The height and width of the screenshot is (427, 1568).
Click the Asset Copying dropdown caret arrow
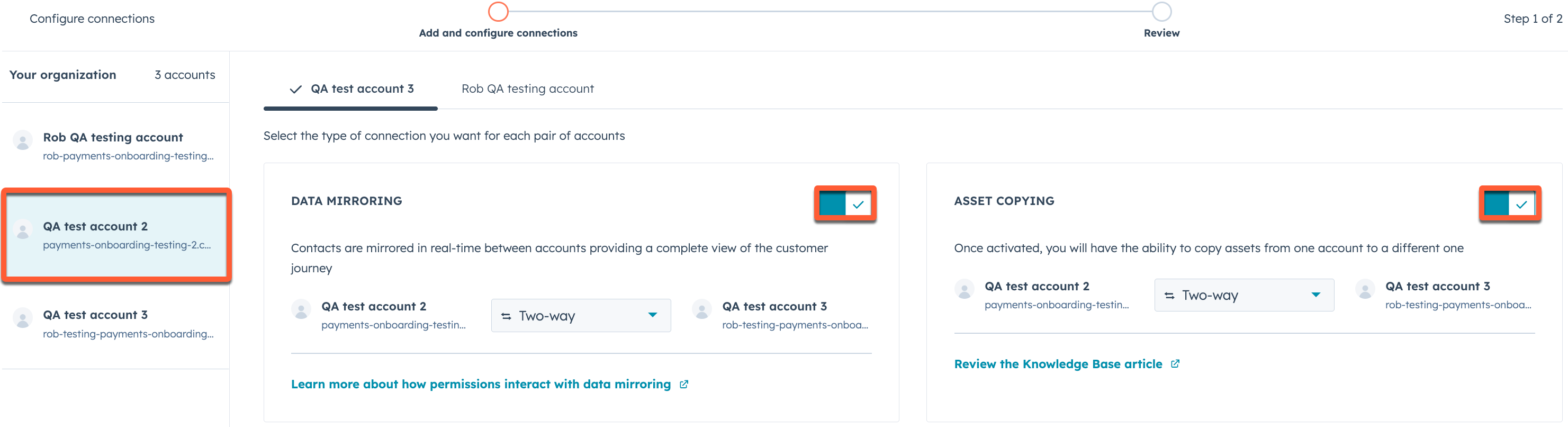(1316, 295)
